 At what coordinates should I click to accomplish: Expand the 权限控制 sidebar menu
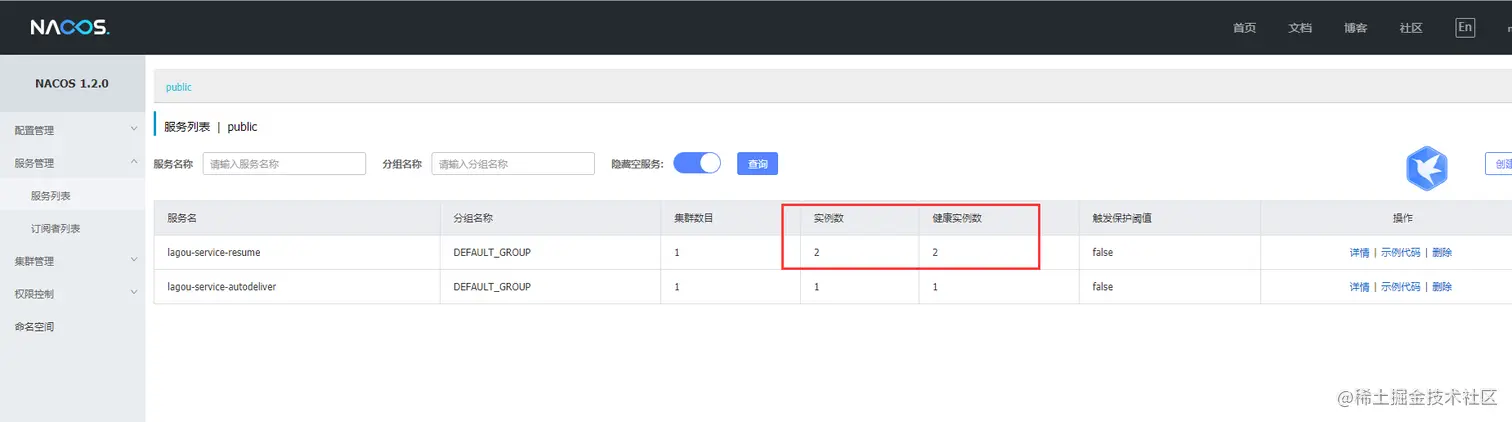point(73,294)
